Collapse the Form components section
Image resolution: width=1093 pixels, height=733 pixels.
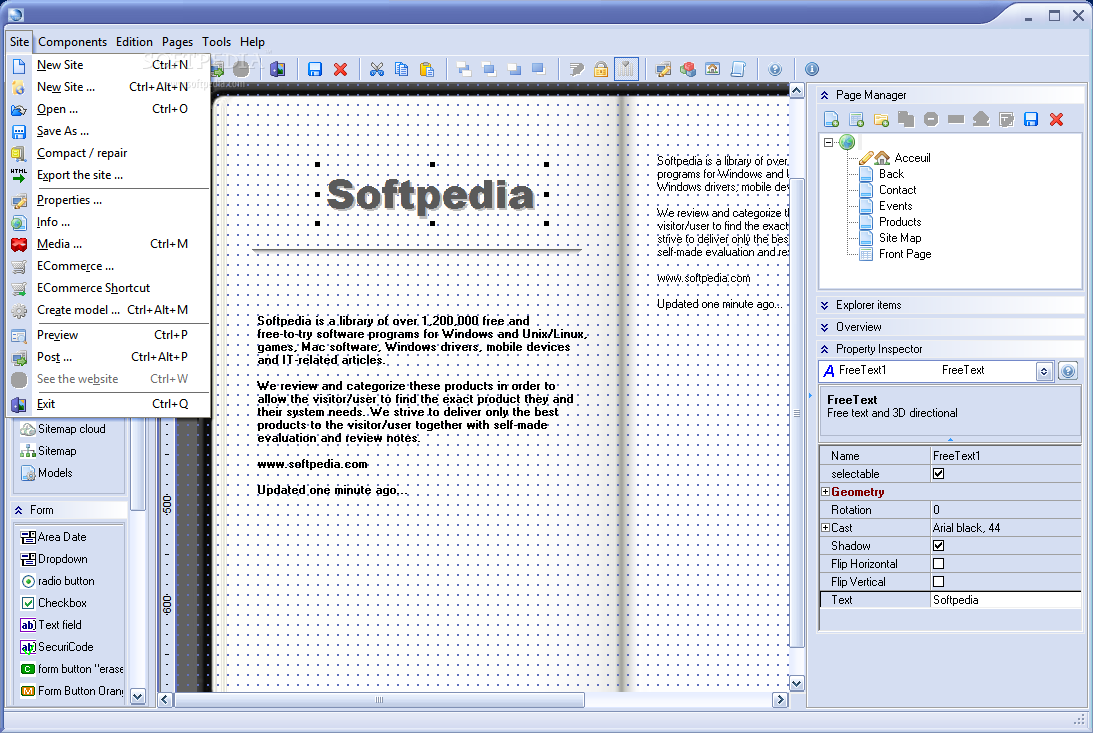pos(19,510)
